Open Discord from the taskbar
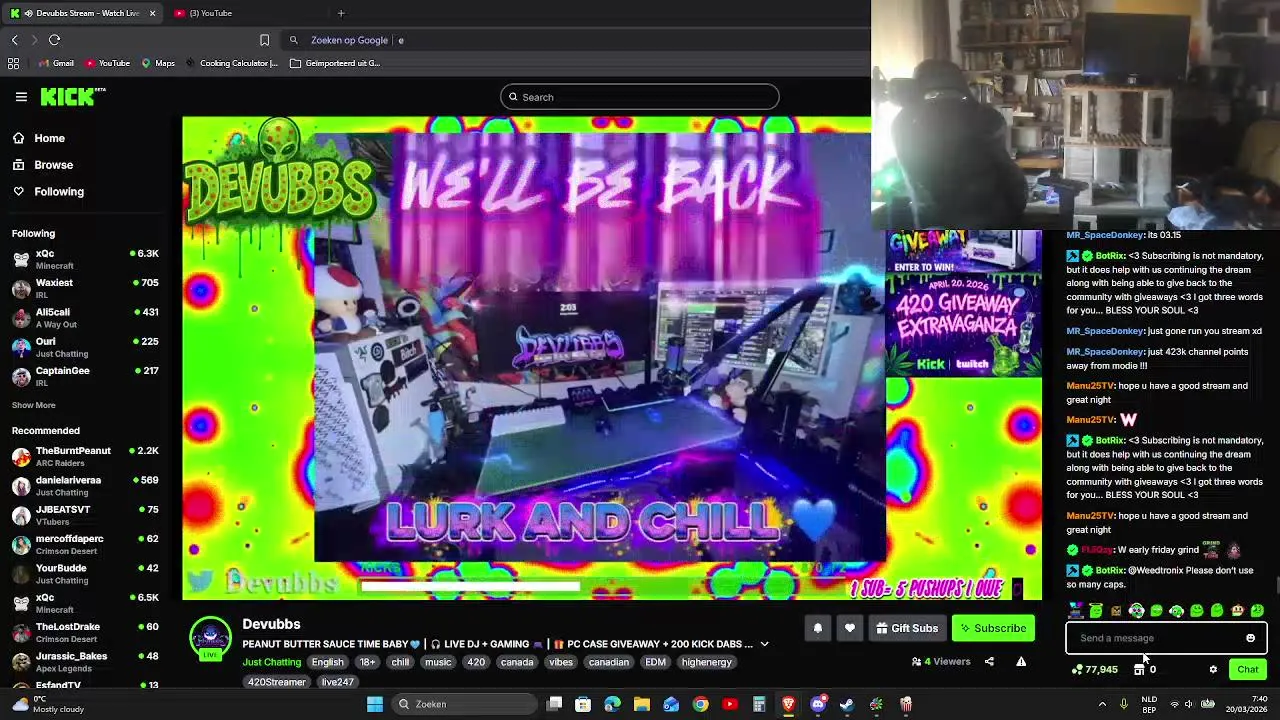 [x=818, y=704]
